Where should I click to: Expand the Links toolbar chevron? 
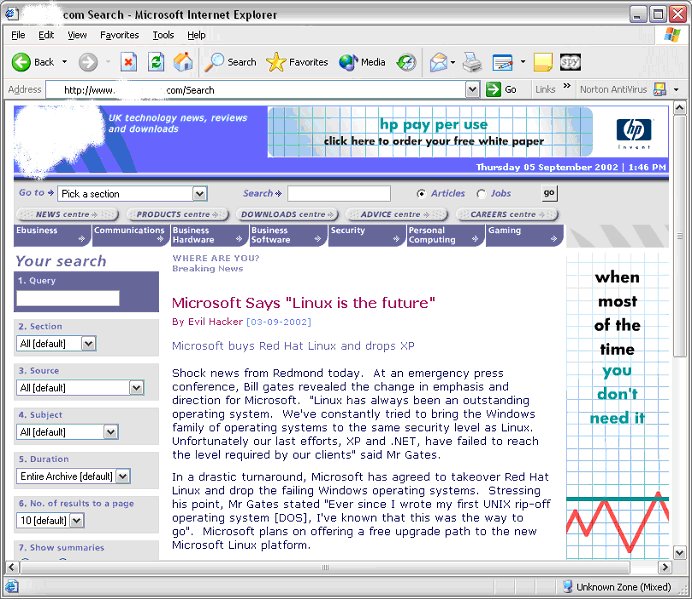point(567,86)
